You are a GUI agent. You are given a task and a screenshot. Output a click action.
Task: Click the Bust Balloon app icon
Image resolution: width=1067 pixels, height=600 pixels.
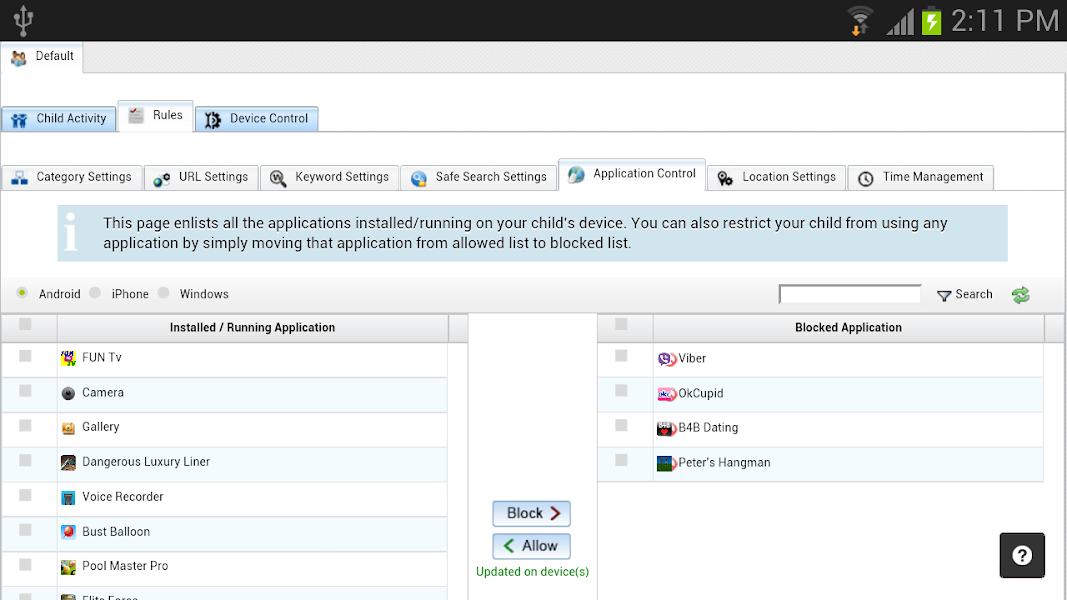tap(68, 532)
